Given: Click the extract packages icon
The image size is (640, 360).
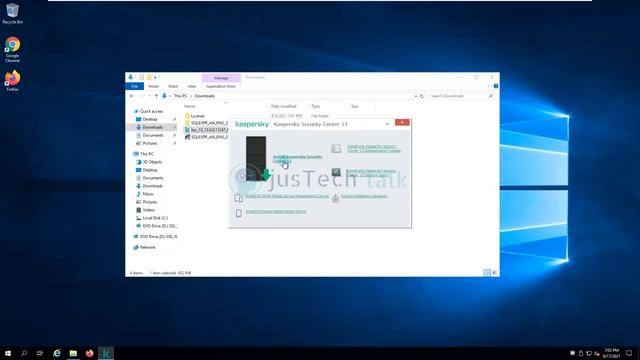Looking at the screenshot, I should [x=335, y=198].
